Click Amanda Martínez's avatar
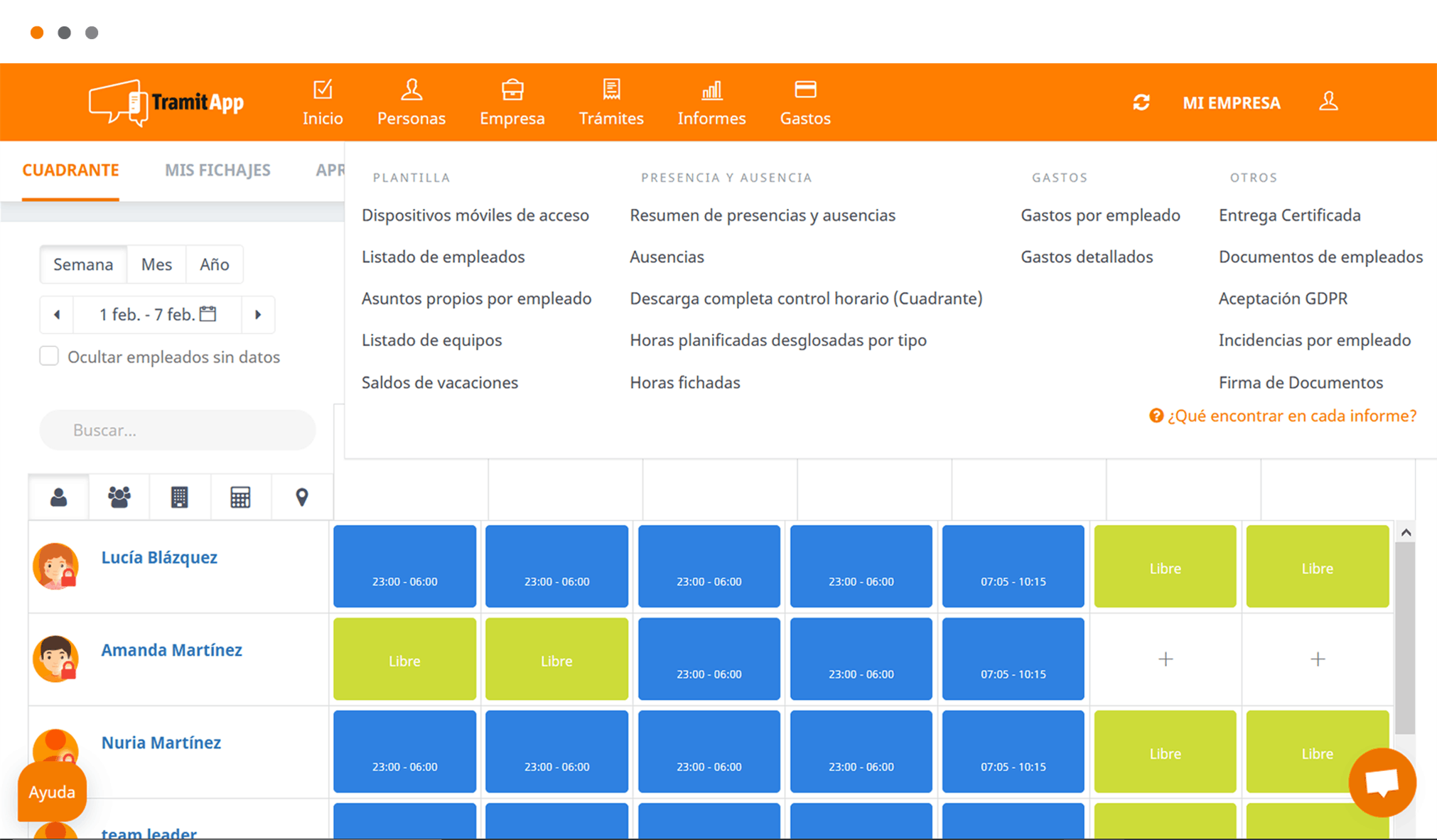This screenshot has width=1437, height=840. (55, 659)
